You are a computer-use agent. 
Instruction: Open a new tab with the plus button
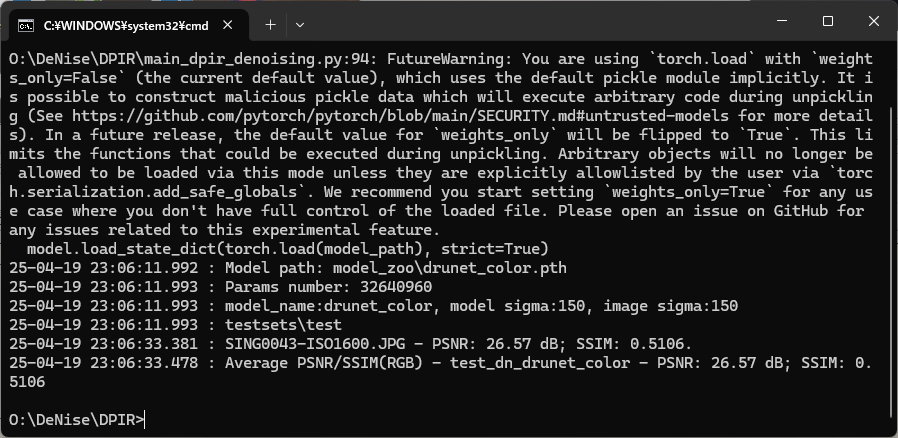[x=270, y=25]
